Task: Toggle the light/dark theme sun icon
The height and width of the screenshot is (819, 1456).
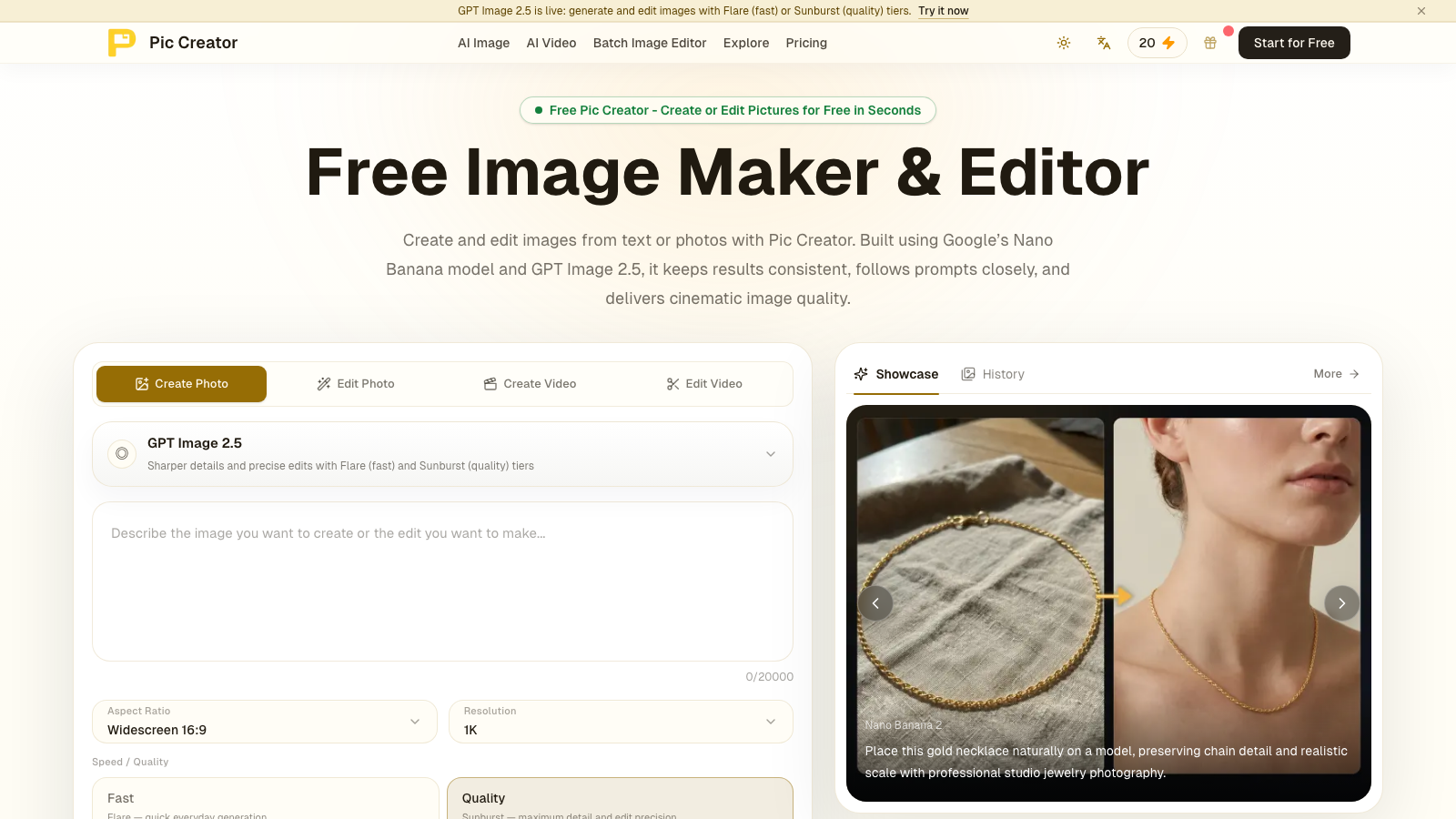Action: click(x=1064, y=43)
